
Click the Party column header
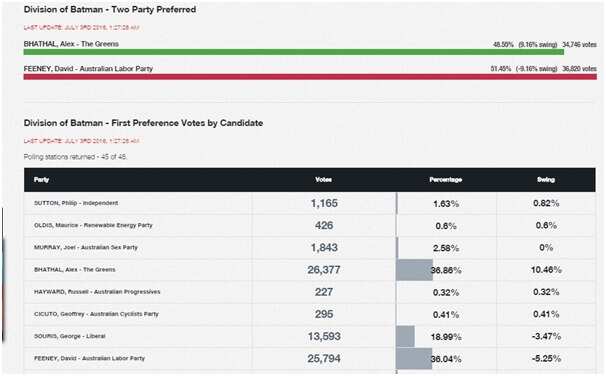[41, 180]
